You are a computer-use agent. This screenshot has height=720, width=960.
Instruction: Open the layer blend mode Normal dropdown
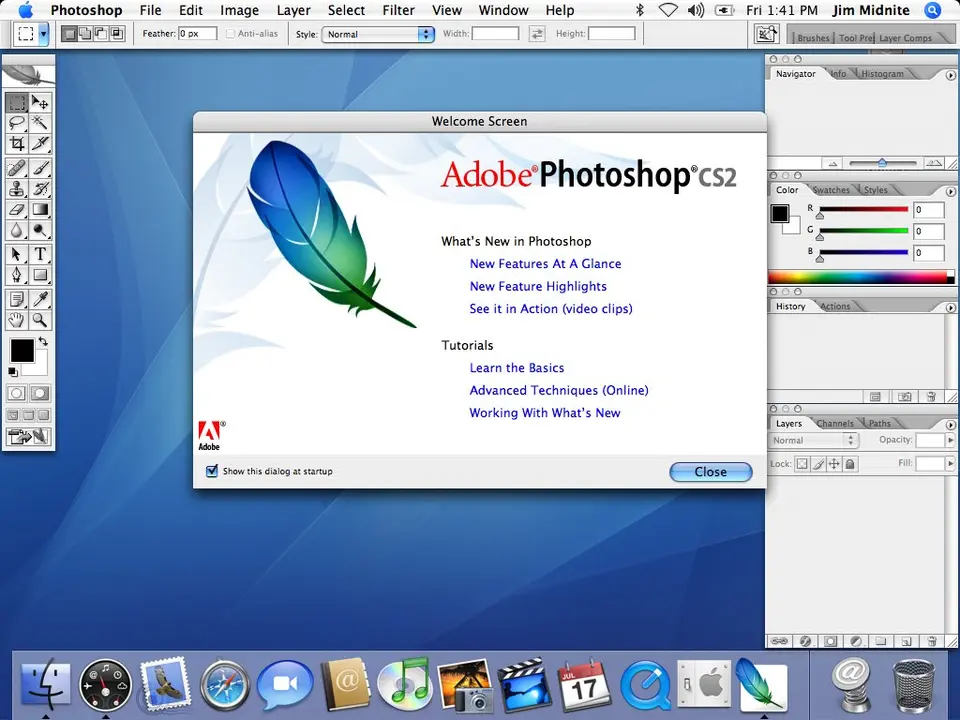814,440
